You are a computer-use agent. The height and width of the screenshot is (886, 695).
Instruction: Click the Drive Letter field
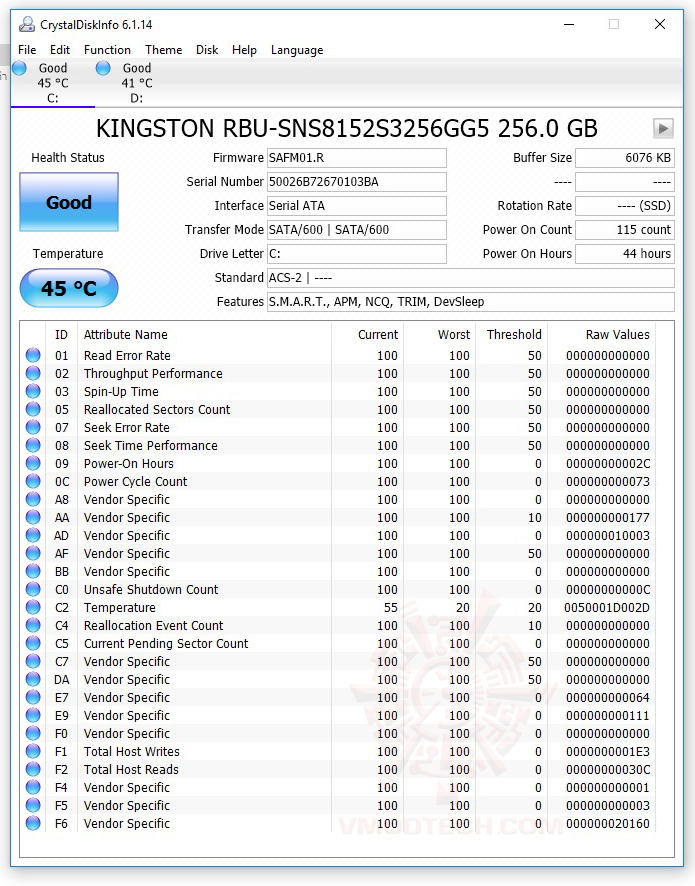tap(357, 254)
